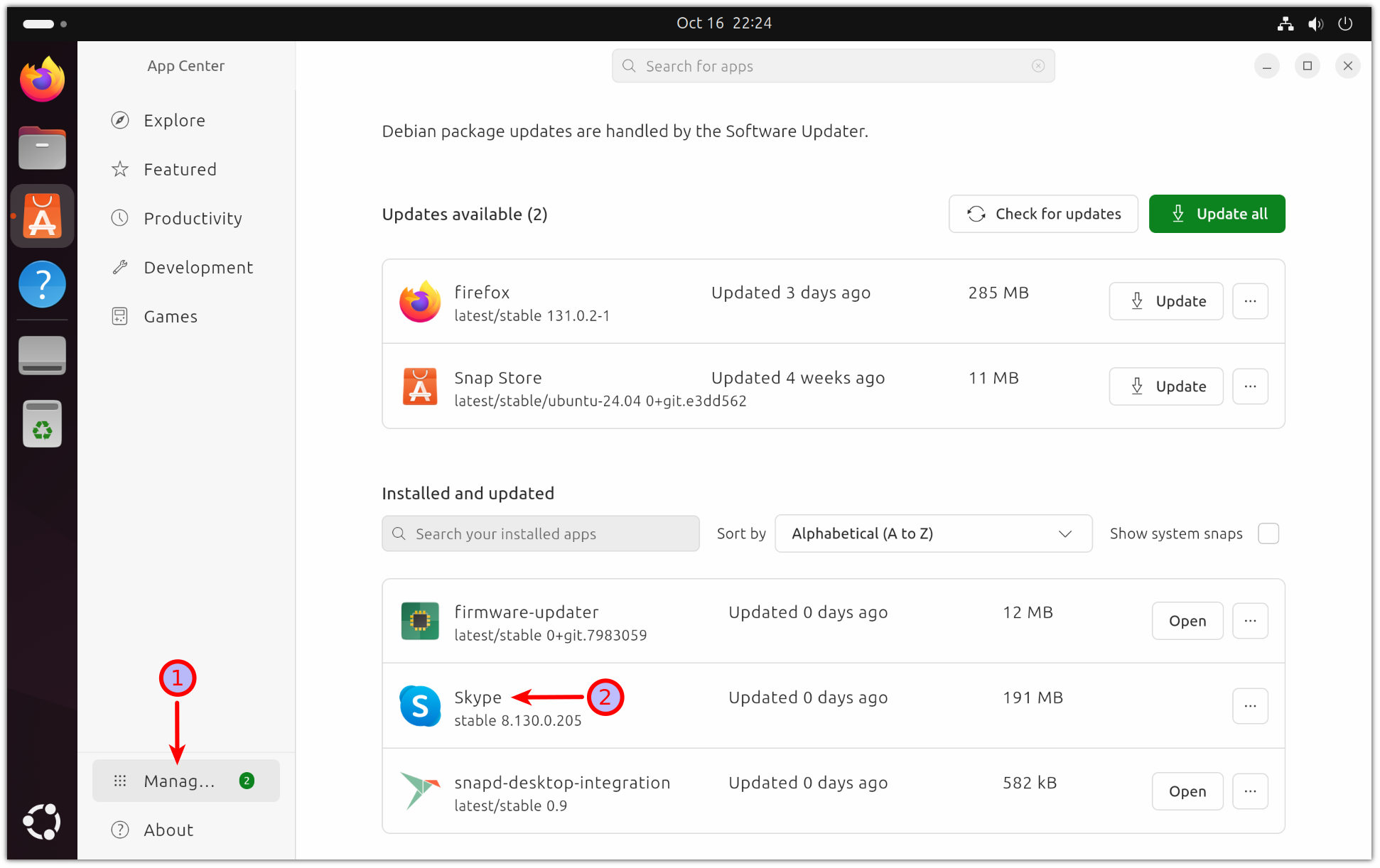Open the network status icon

coord(1285,23)
